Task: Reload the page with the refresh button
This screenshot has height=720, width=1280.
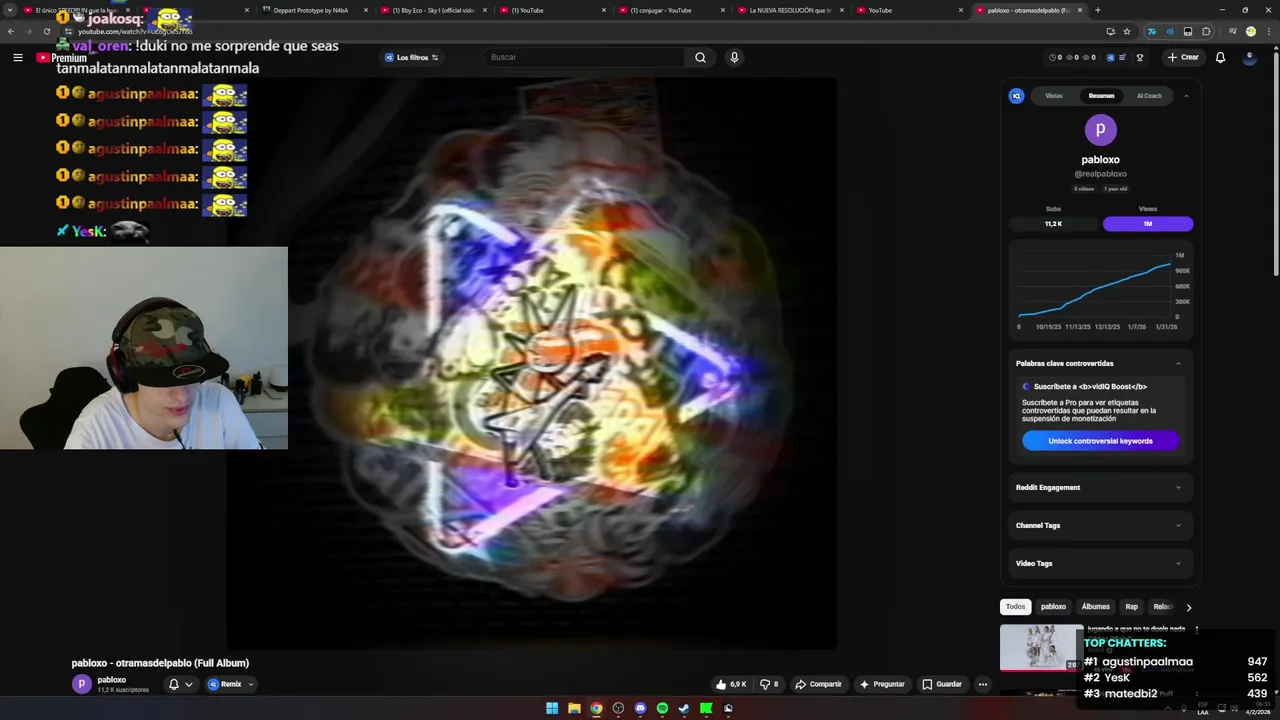Action: 46,31
